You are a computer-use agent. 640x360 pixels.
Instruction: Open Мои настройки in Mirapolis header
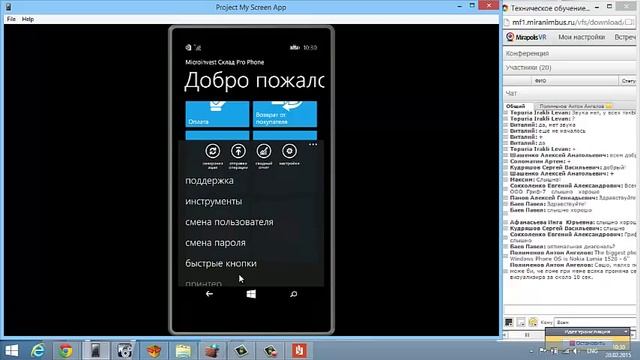coord(581,37)
